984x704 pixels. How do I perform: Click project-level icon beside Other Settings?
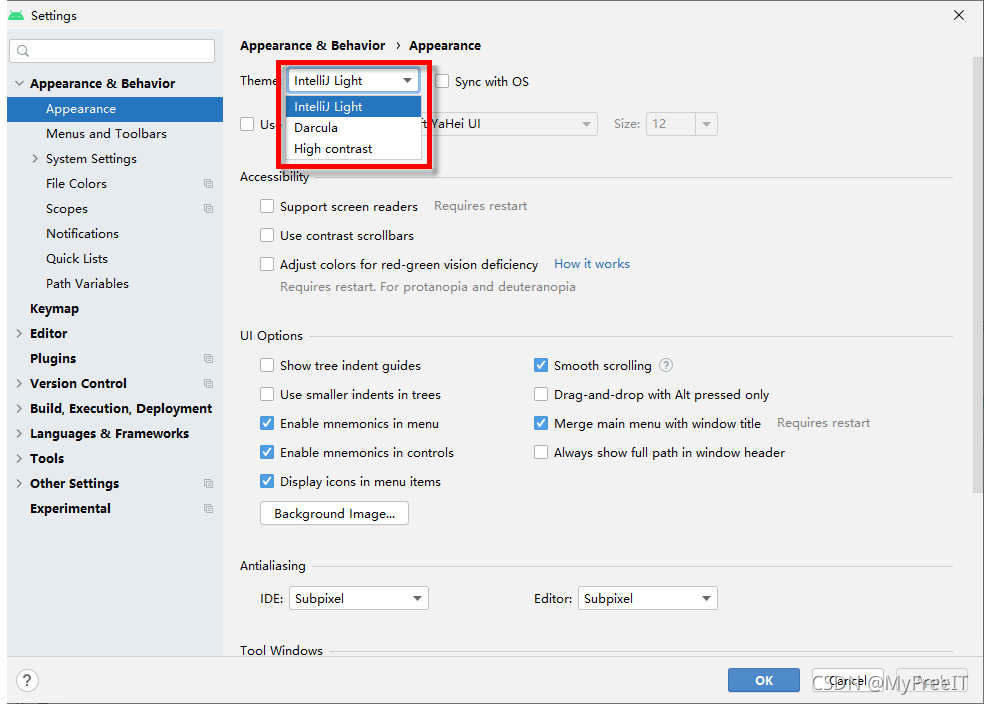point(208,483)
